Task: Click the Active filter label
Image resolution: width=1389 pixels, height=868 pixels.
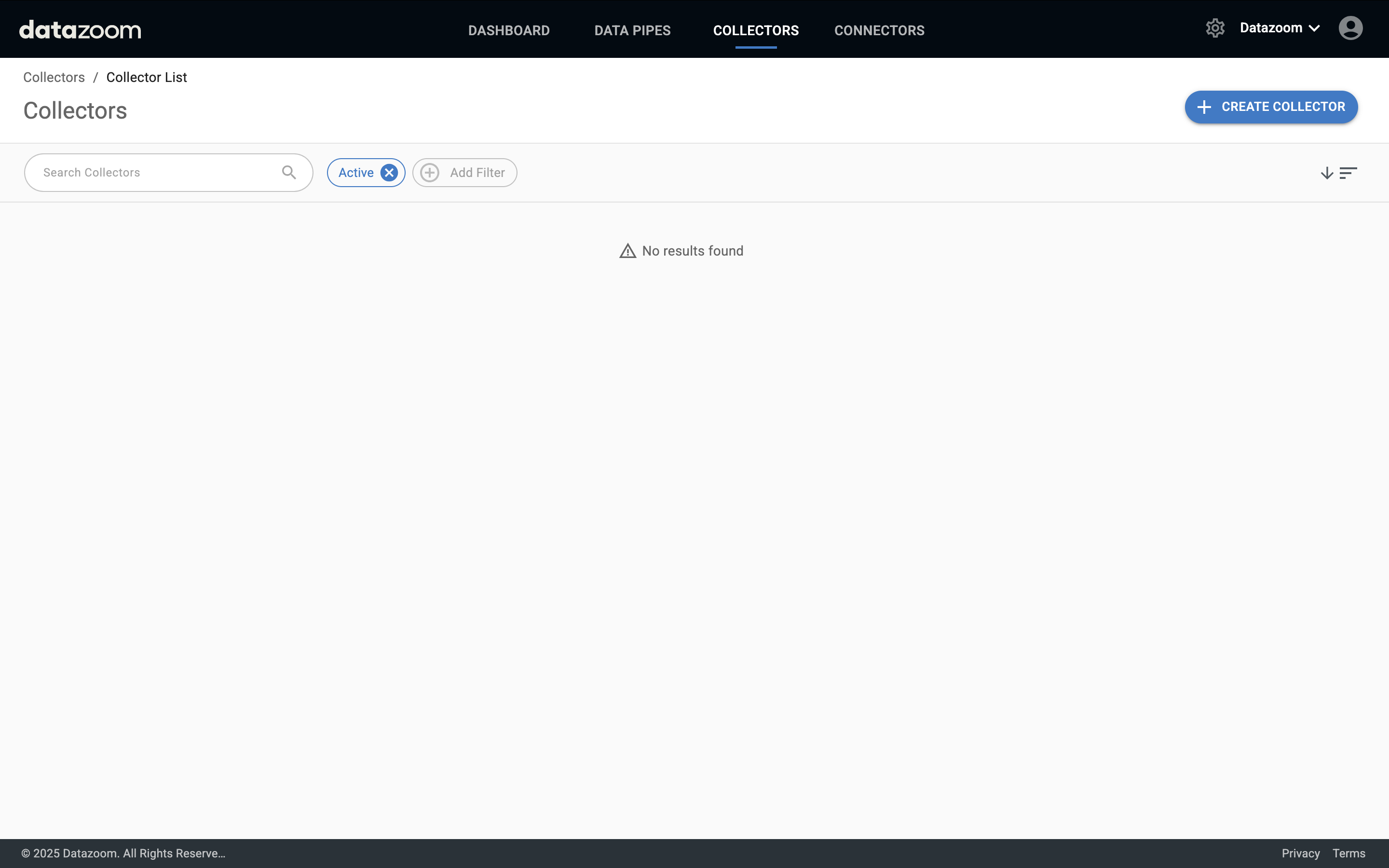Action: (356, 173)
